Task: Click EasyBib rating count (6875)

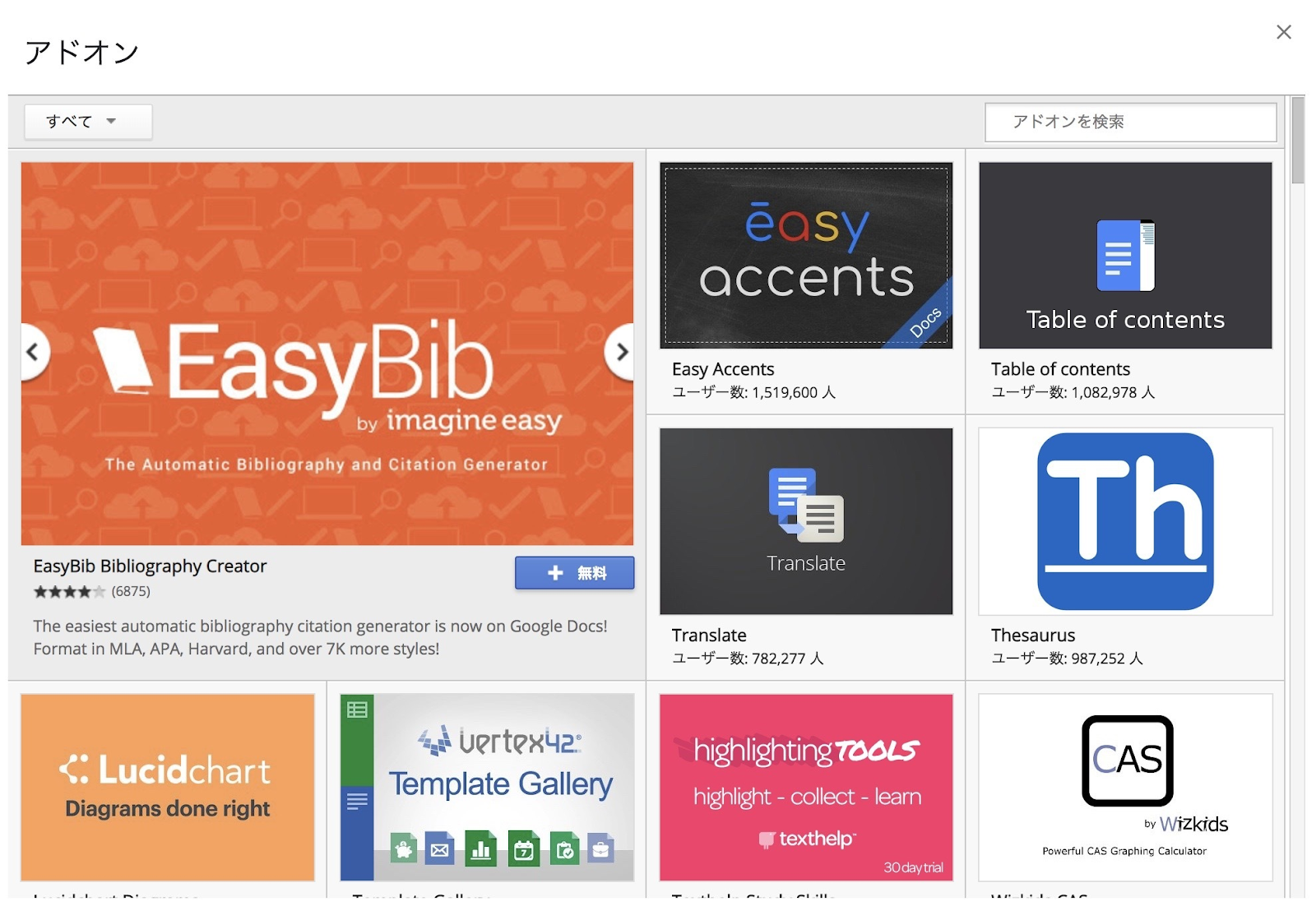Action: tap(131, 591)
